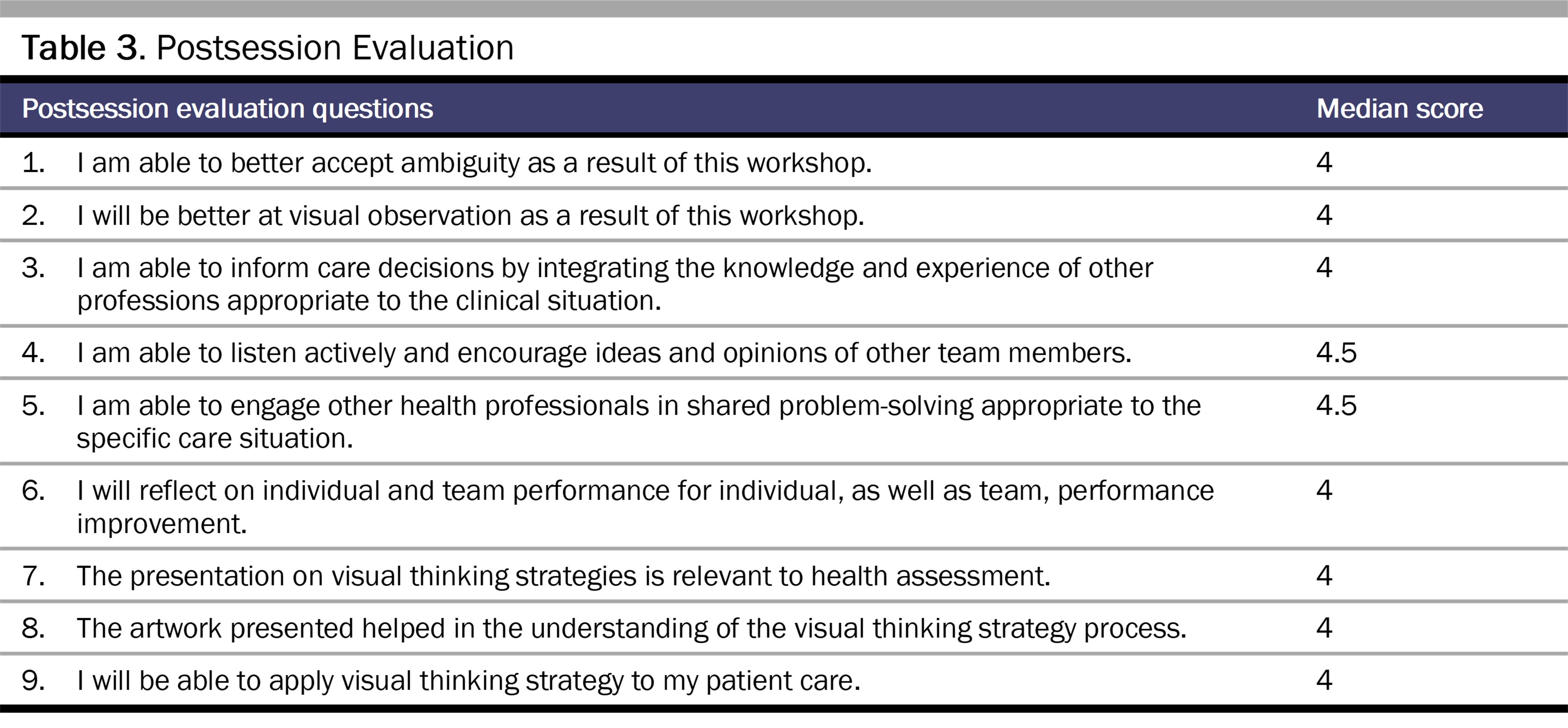Click the row number 3 label
This screenshot has height=728, width=1568.
tap(34, 268)
